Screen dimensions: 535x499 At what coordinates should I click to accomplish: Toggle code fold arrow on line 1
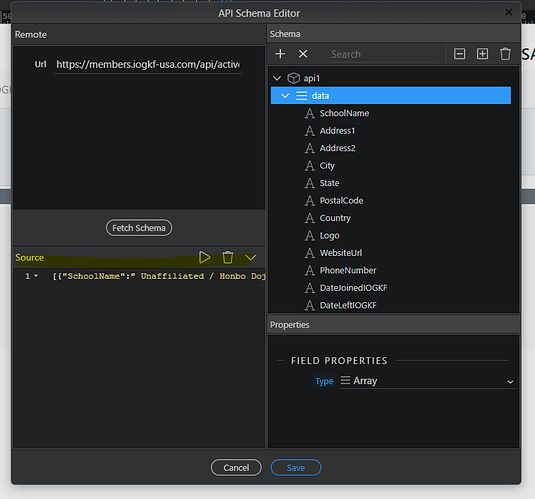36,276
